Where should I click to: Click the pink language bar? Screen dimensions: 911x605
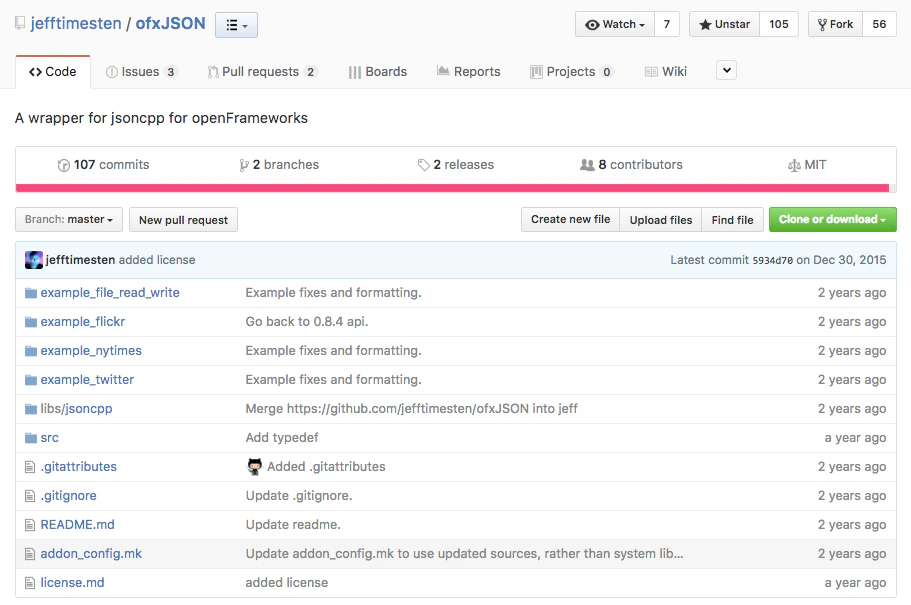pyautogui.click(x=452, y=188)
